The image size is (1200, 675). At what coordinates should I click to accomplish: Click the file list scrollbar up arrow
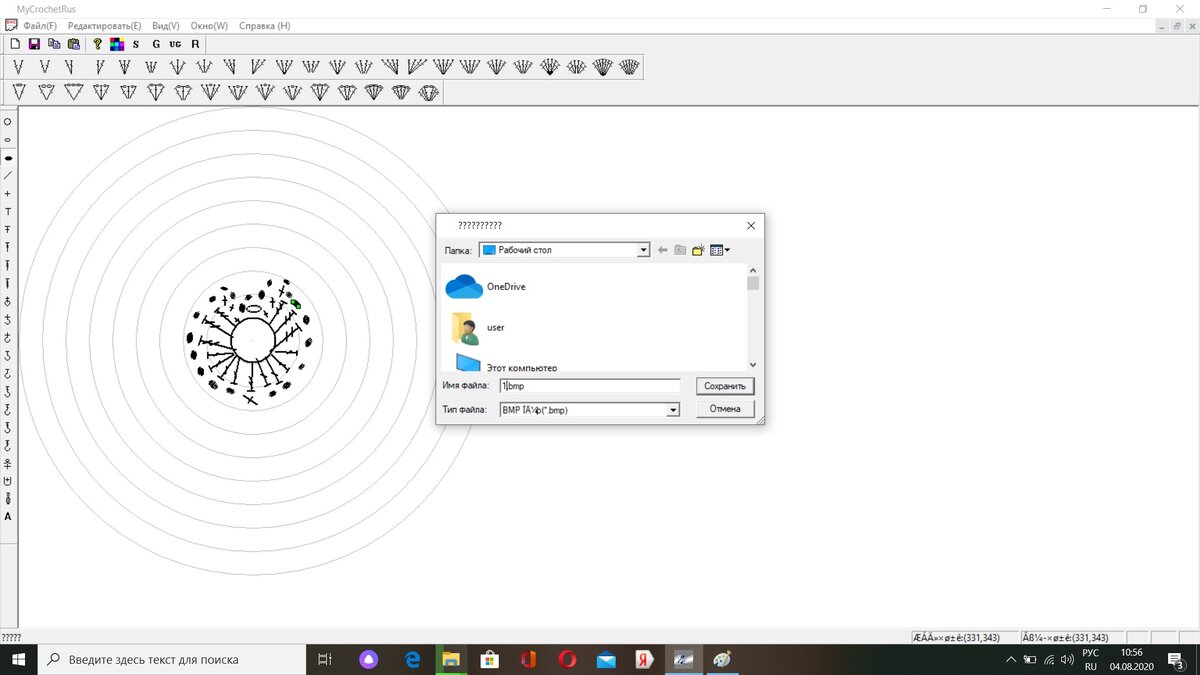(x=753, y=270)
